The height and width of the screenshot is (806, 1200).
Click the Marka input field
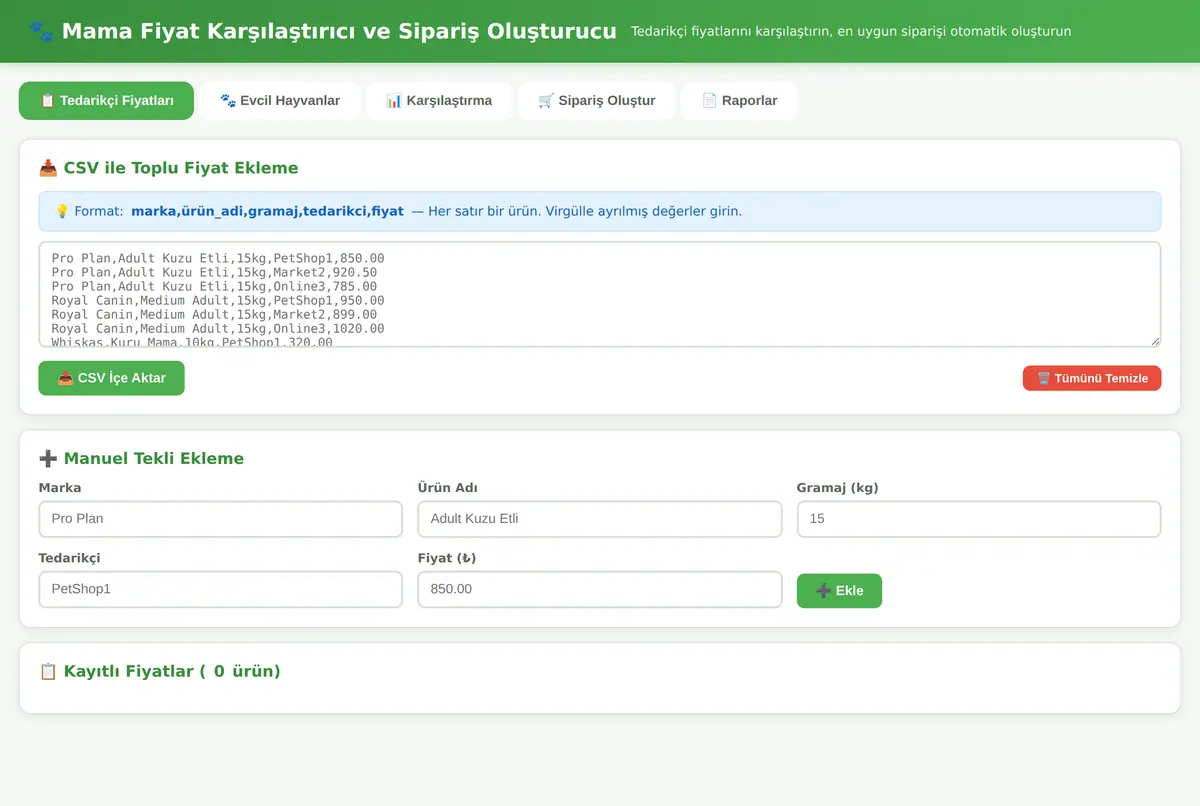point(220,519)
